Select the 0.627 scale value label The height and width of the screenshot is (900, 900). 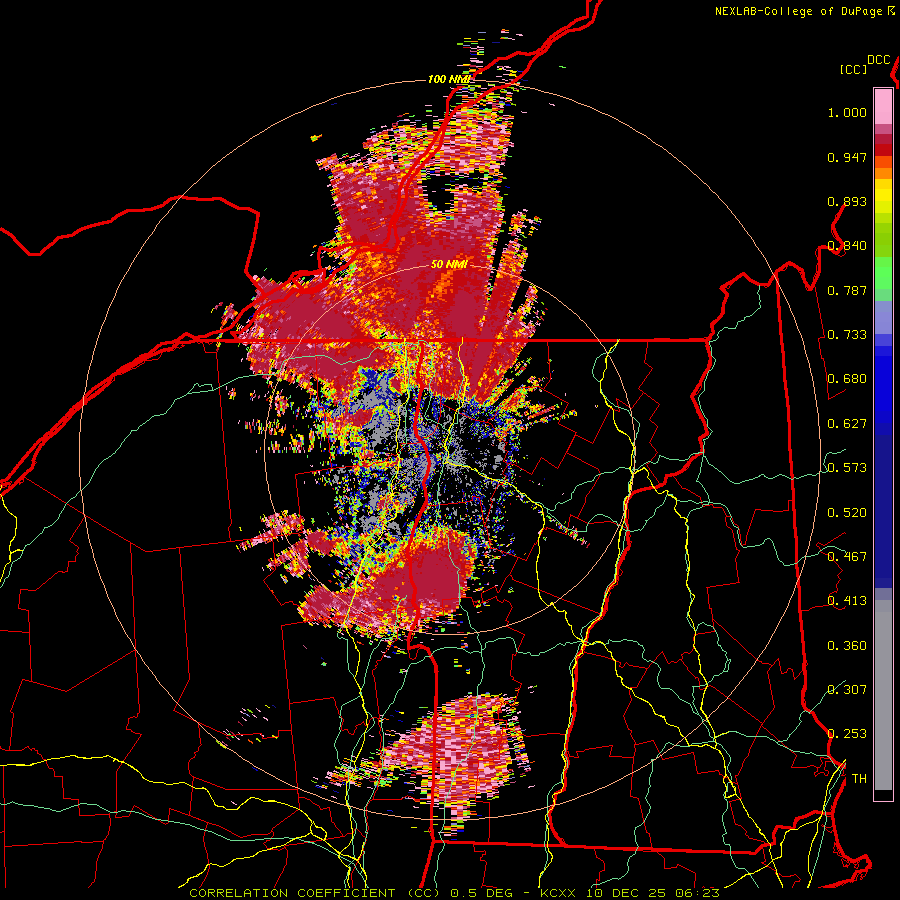(x=847, y=424)
